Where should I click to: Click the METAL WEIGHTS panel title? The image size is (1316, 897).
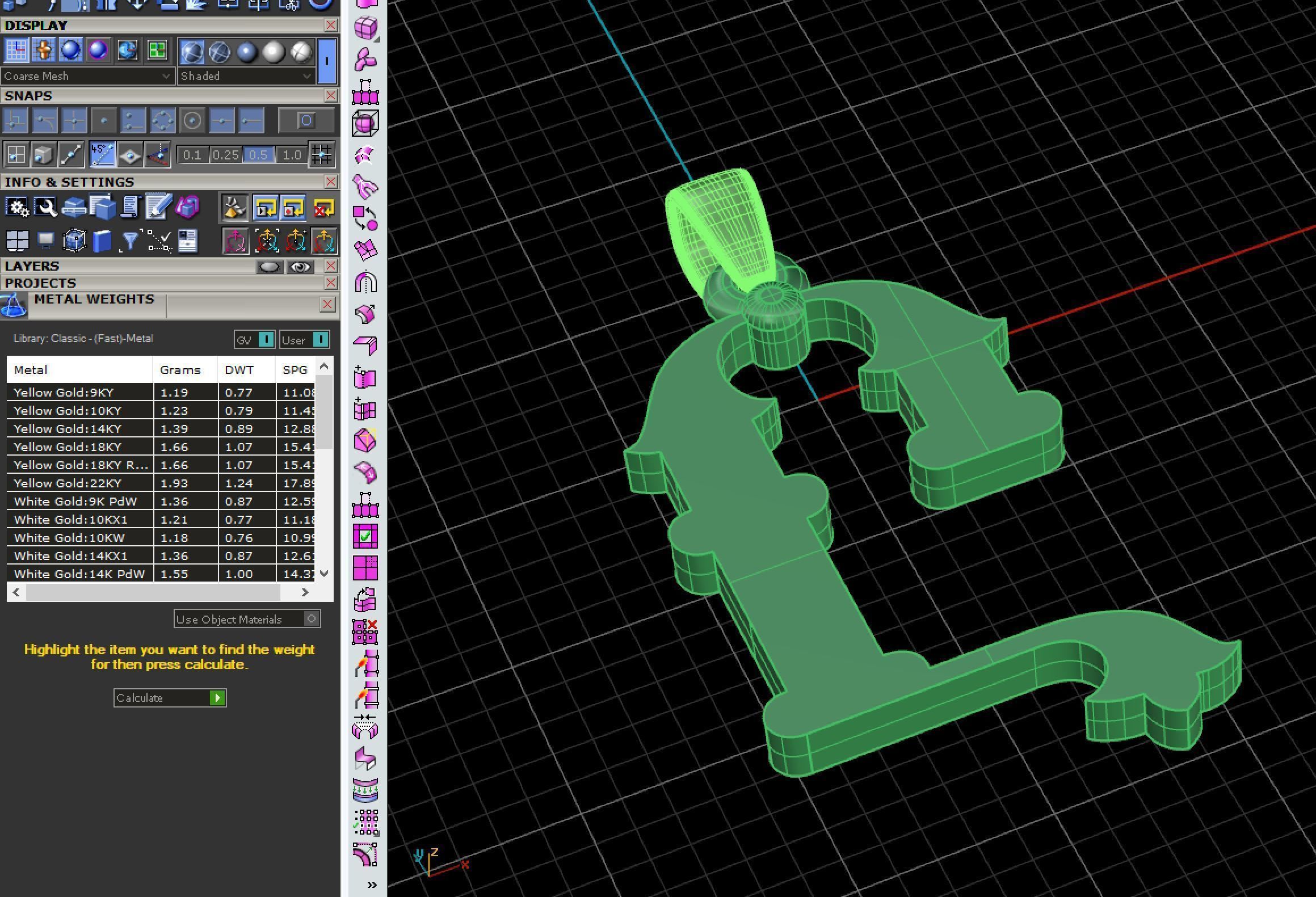(x=94, y=300)
